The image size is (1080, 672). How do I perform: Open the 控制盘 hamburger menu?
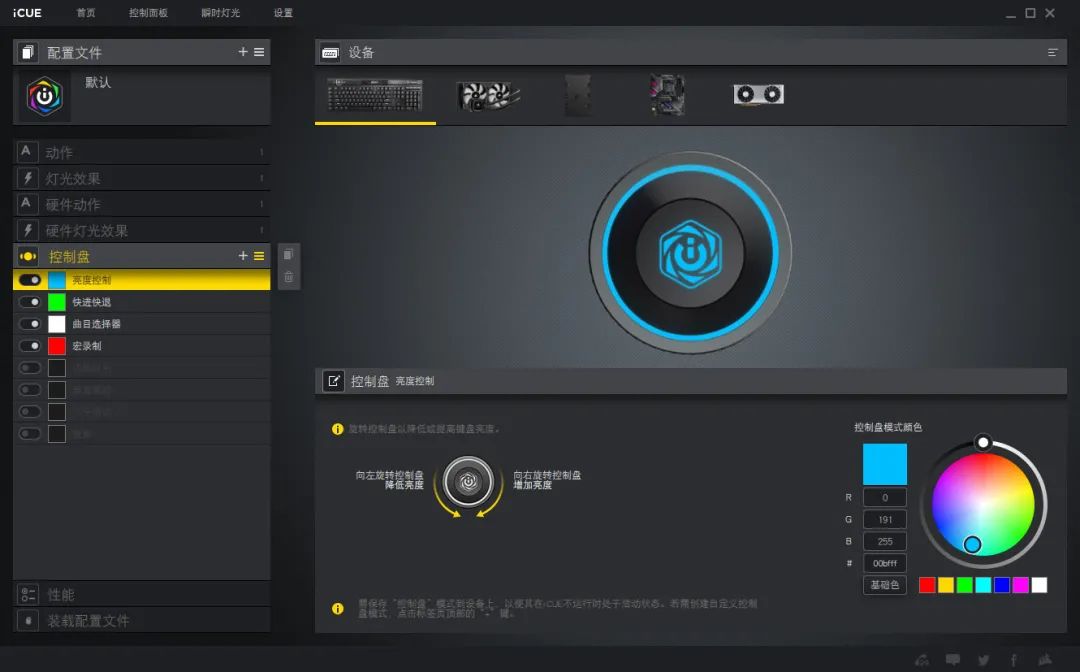[259, 256]
